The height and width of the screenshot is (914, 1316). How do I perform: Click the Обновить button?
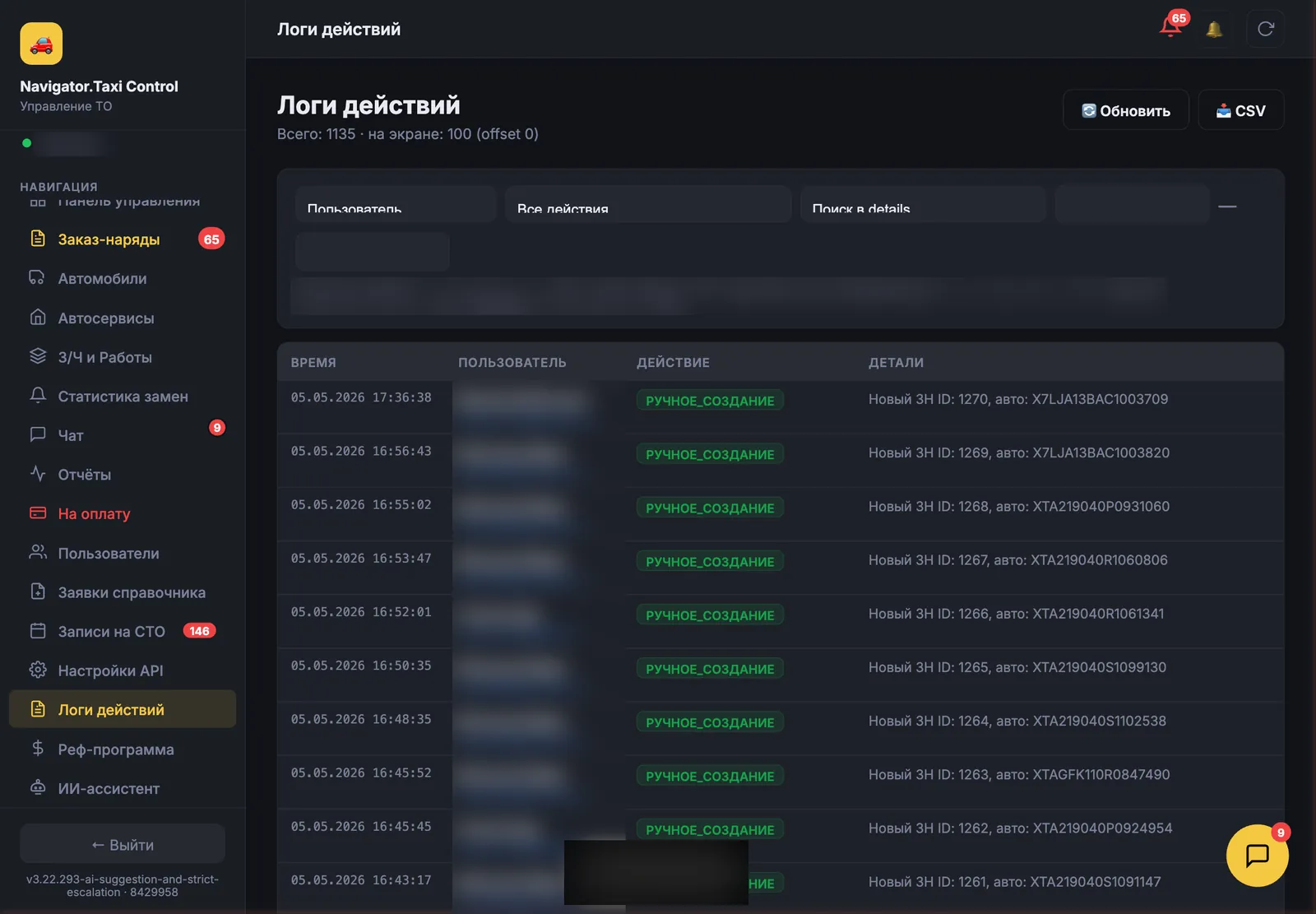(x=1125, y=110)
